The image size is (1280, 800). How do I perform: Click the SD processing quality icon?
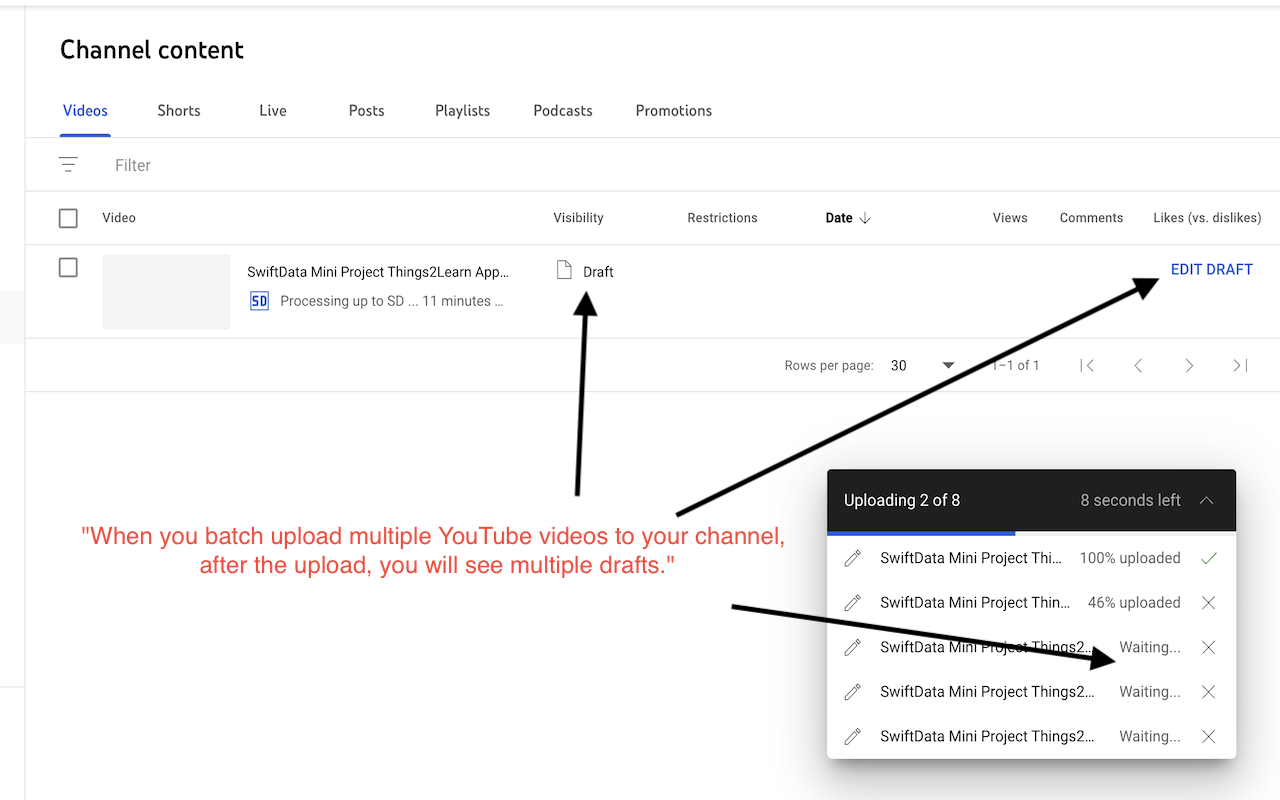[259, 301]
